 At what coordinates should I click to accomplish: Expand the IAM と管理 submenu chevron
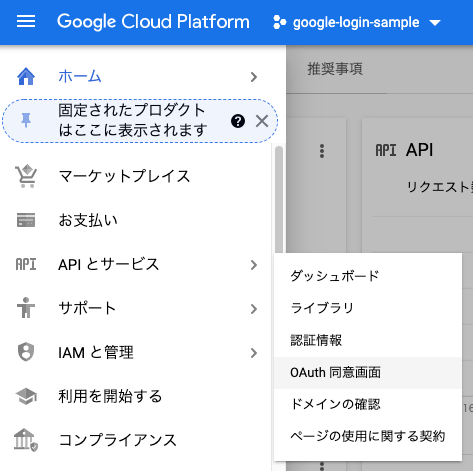254,353
